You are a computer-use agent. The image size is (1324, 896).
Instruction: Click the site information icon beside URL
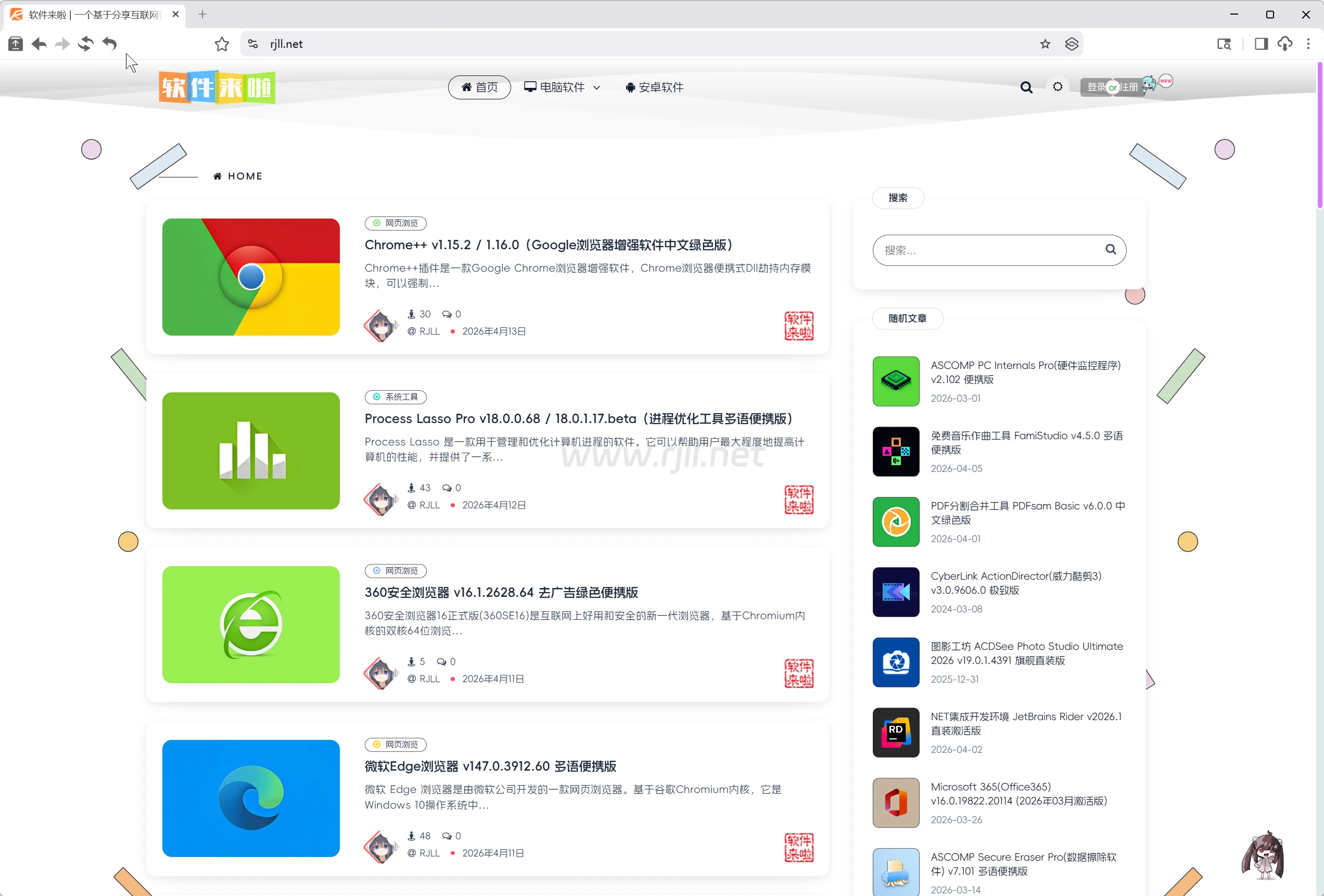pyautogui.click(x=253, y=44)
